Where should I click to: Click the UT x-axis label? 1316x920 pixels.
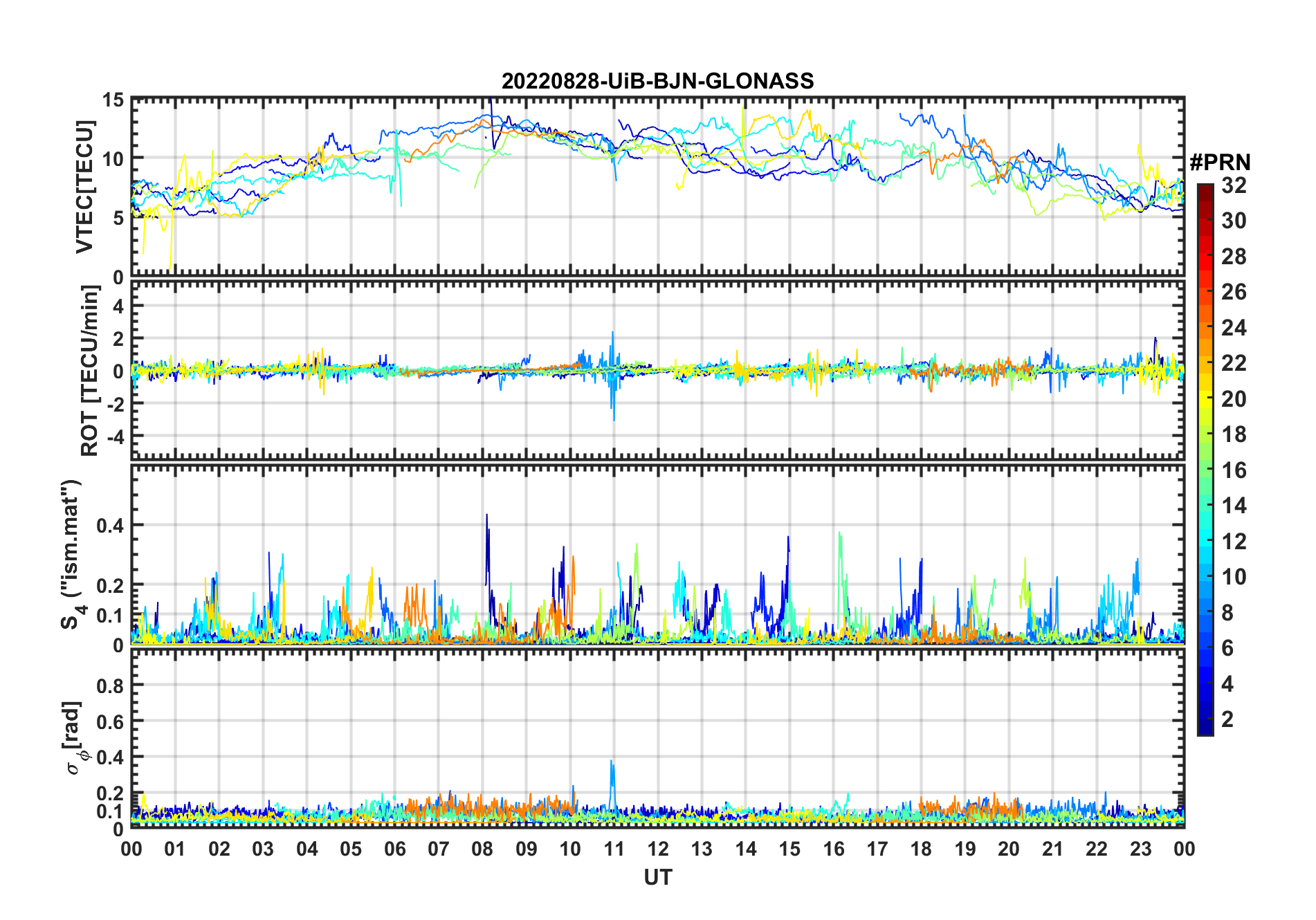click(x=657, y=877)
